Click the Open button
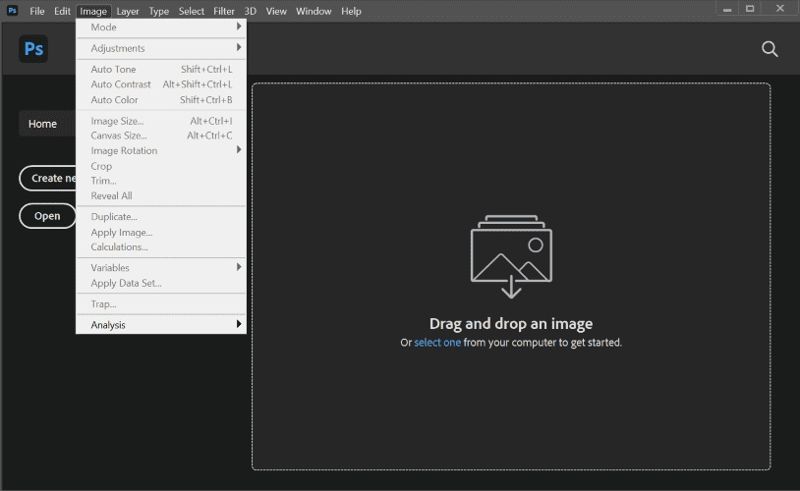Viewport: 800px width, 491px height. tap(47, 216)
